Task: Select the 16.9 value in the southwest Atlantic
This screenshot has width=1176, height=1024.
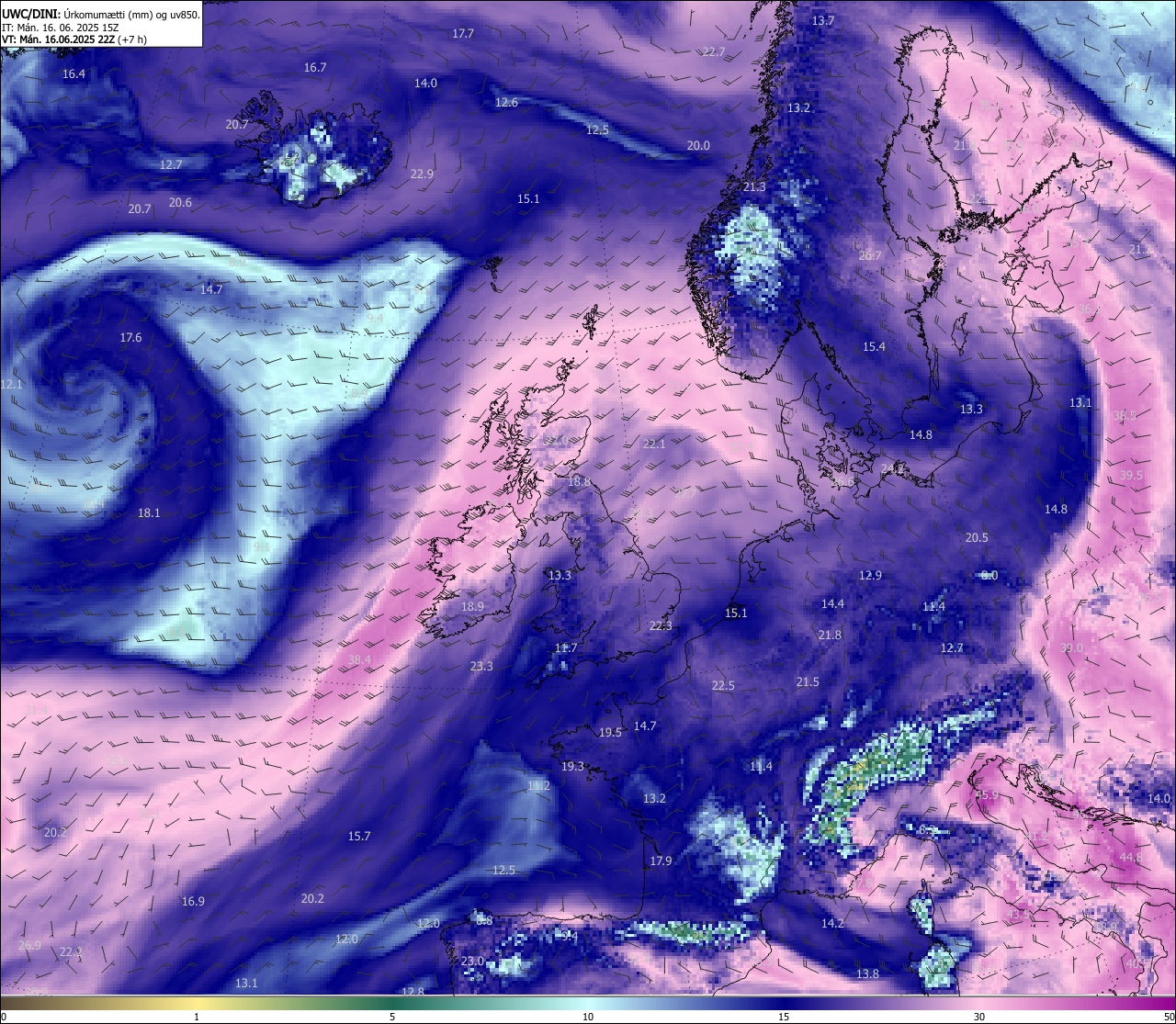Action: [x=193, y=901]
